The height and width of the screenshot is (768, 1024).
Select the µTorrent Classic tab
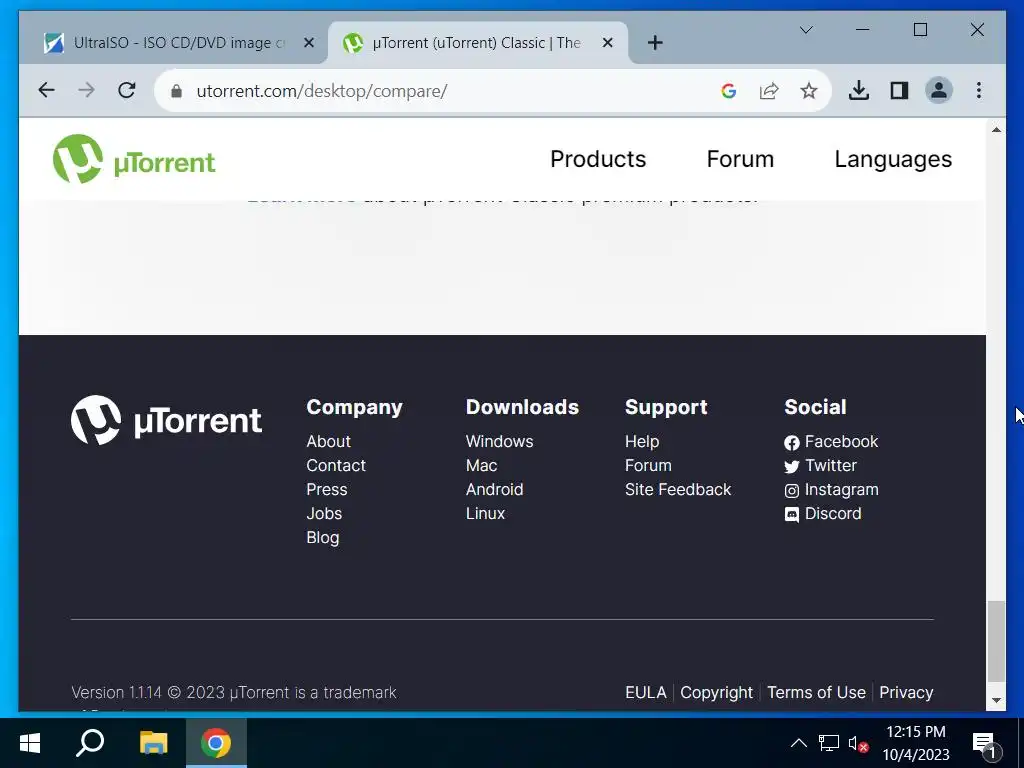coord(477,43)
